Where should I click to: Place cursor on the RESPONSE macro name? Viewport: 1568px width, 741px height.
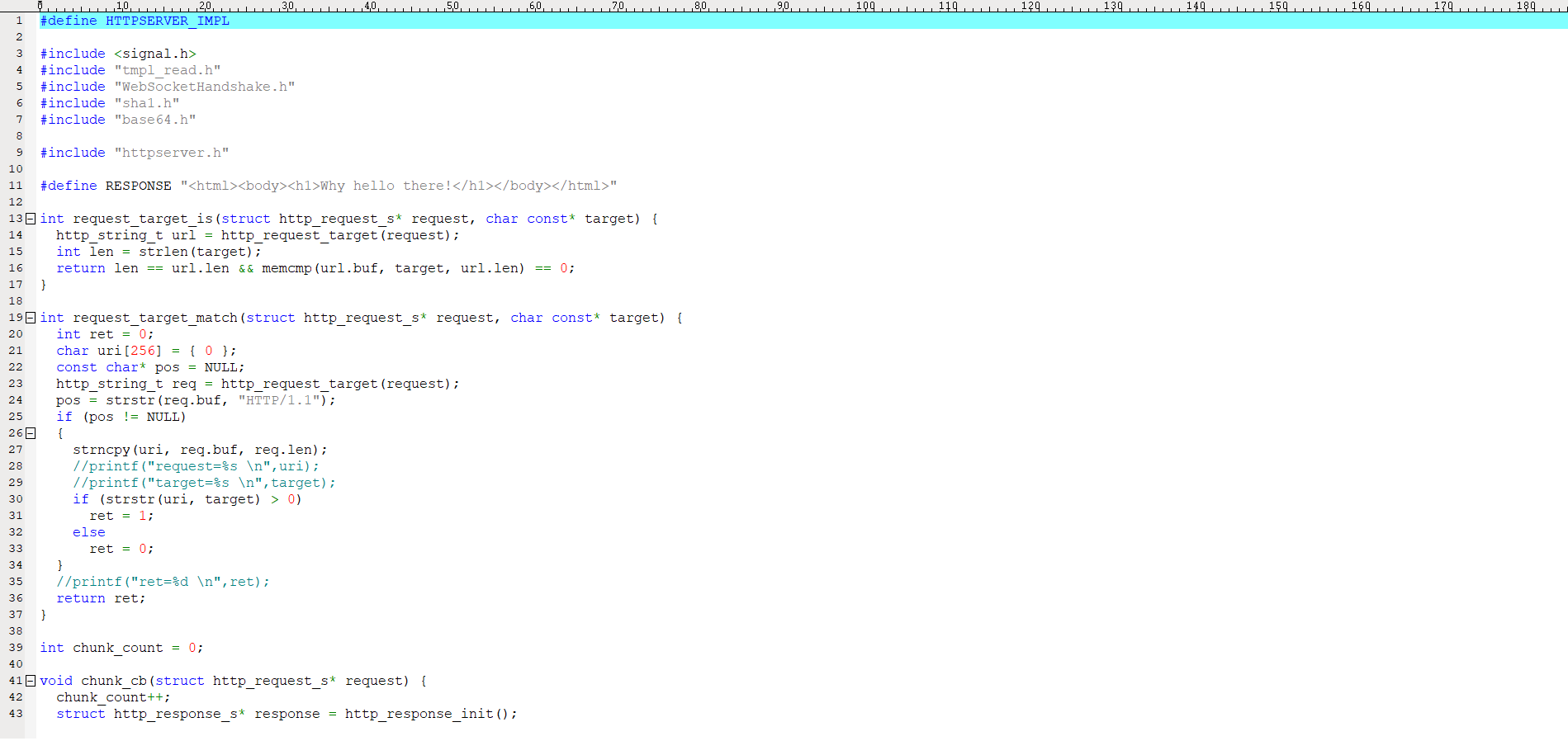click(138, 186)
